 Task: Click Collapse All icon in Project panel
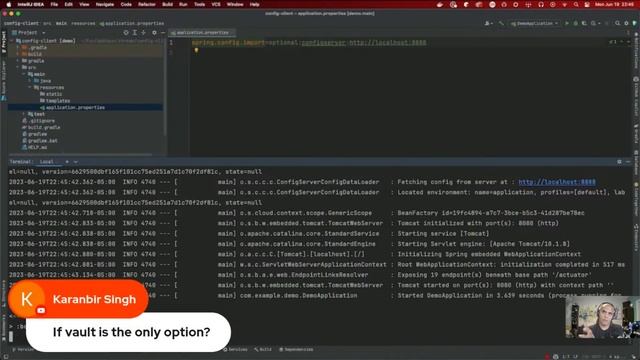143,33
